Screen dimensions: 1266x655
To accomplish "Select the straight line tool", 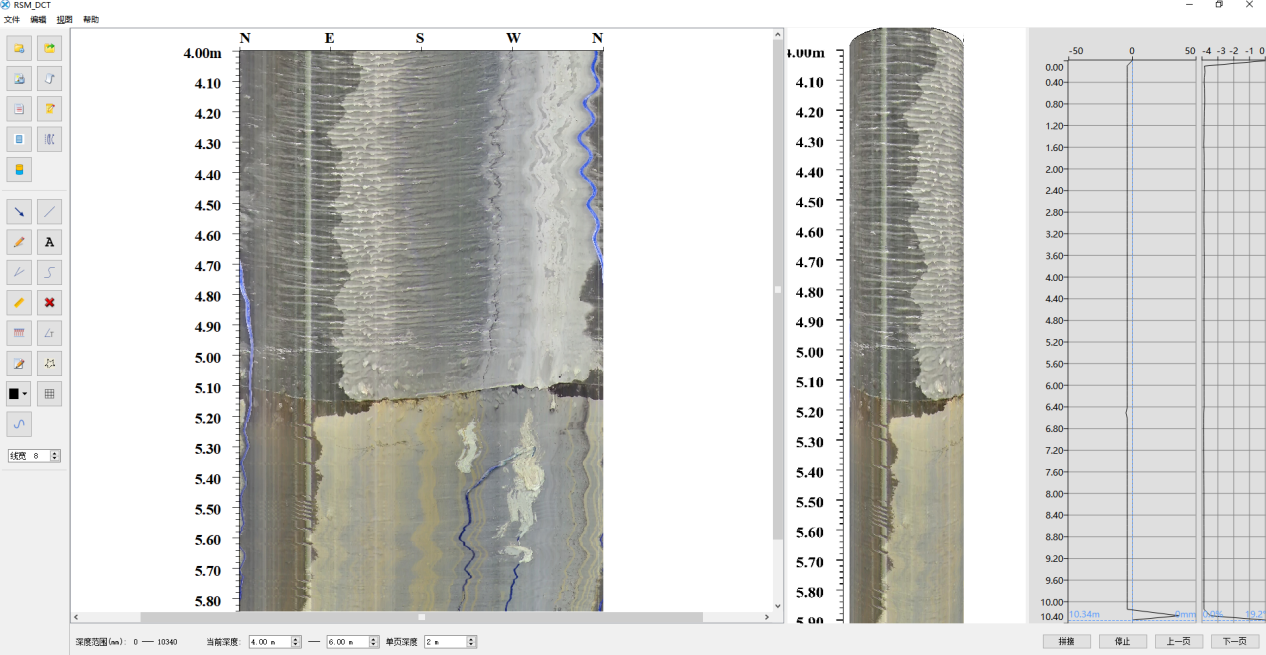I will click(x=49, y=211).
